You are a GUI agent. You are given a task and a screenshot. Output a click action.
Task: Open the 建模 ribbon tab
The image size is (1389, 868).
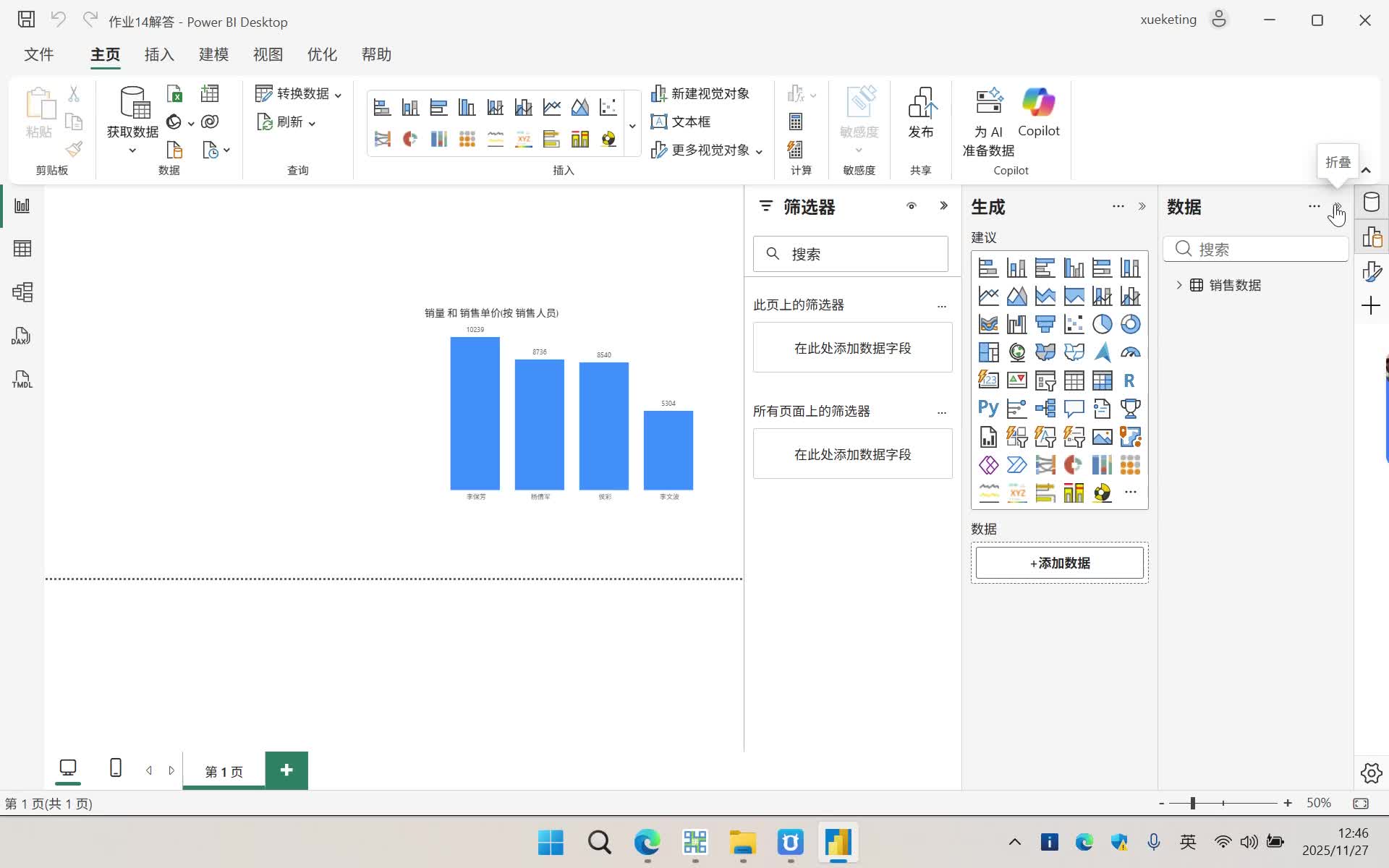click(x=213, y=55)
